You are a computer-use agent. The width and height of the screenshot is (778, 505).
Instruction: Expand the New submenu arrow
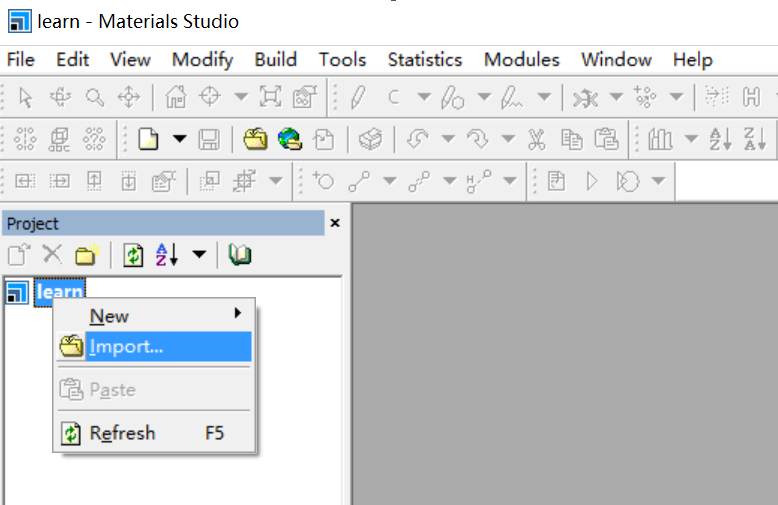238,313
